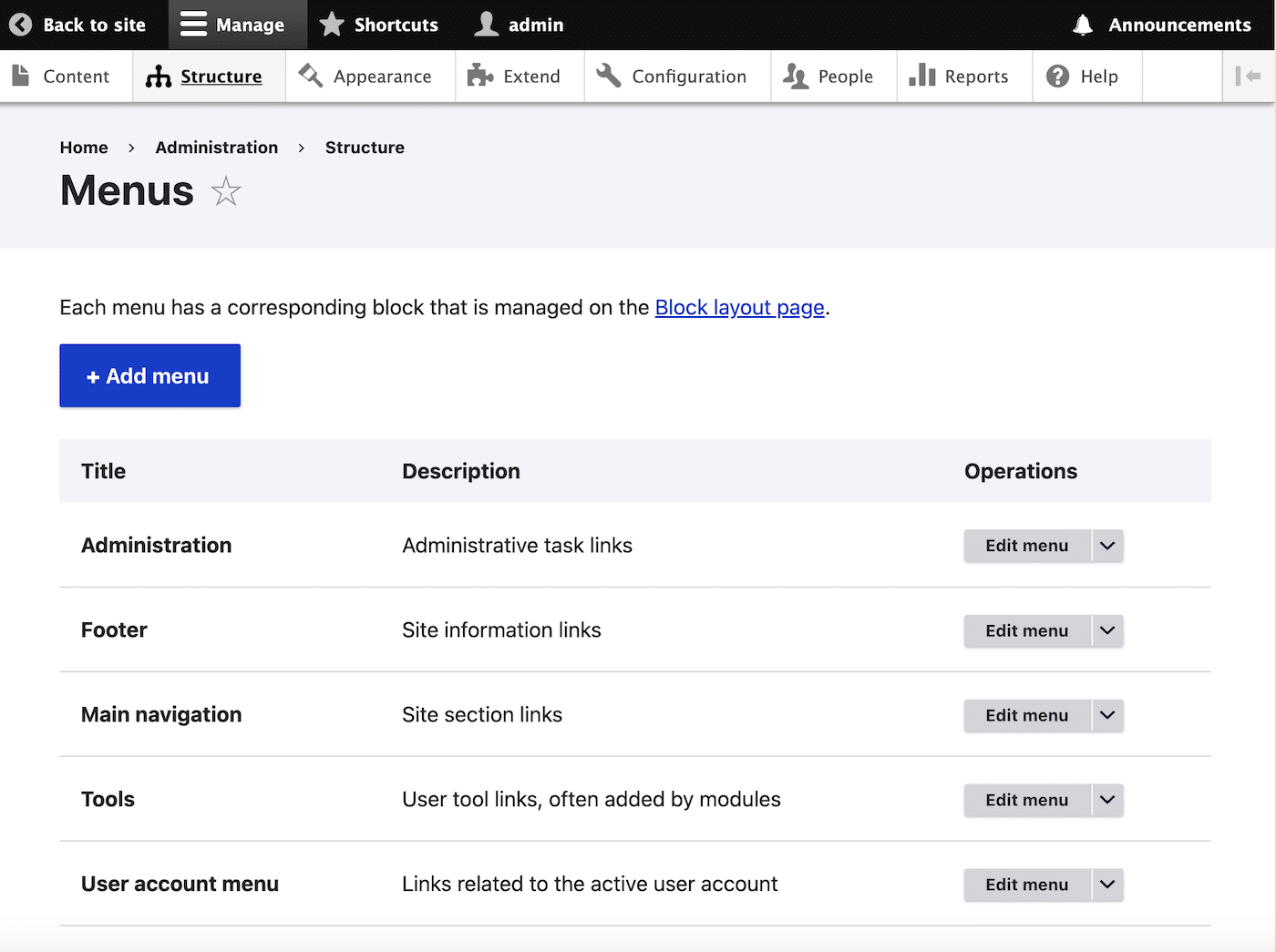Screen dimensions: 1276x952
Task: Click Edit menu for Main navigation
Action: click(1026, 715)
